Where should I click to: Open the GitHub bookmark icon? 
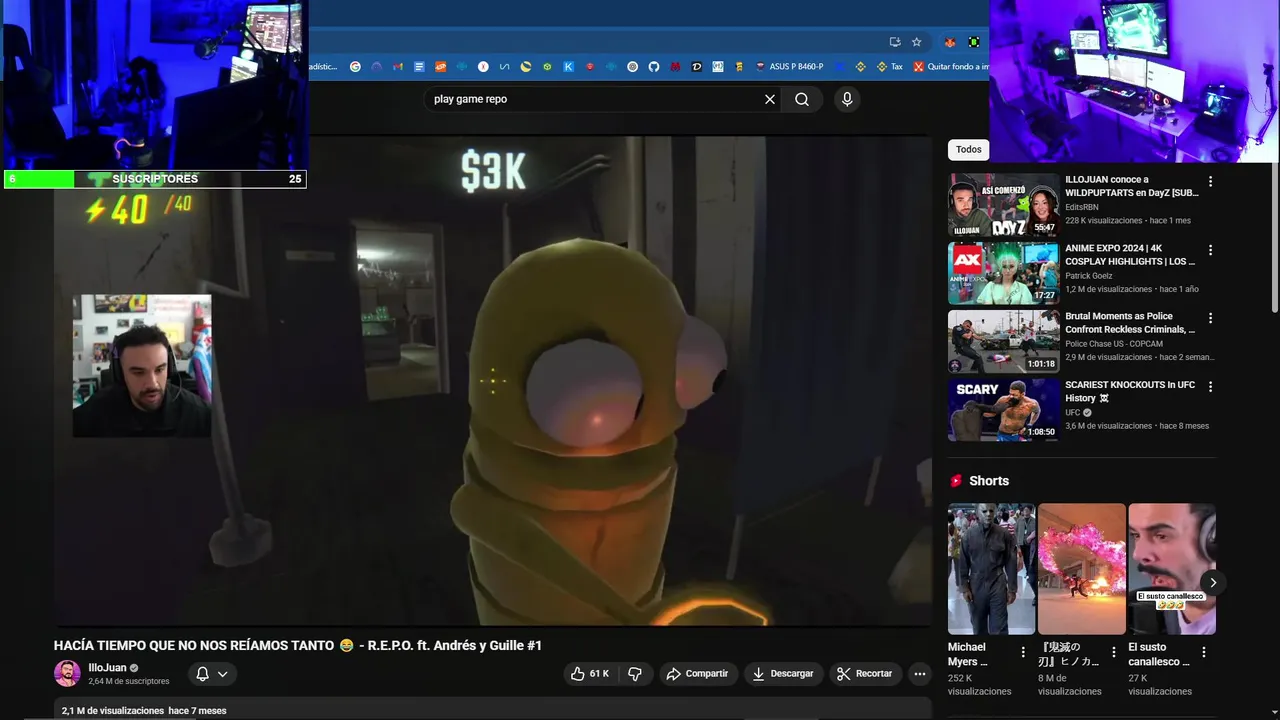tap(654, 67)
